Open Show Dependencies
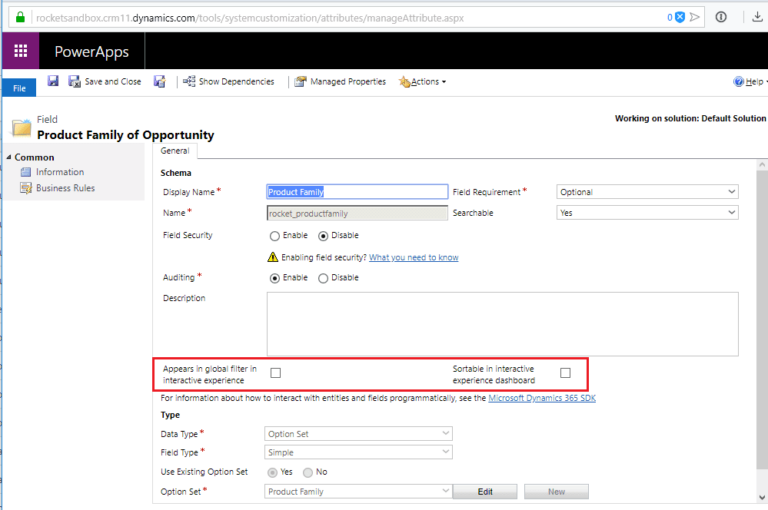The image size is (768, 510). click(229, 81)
